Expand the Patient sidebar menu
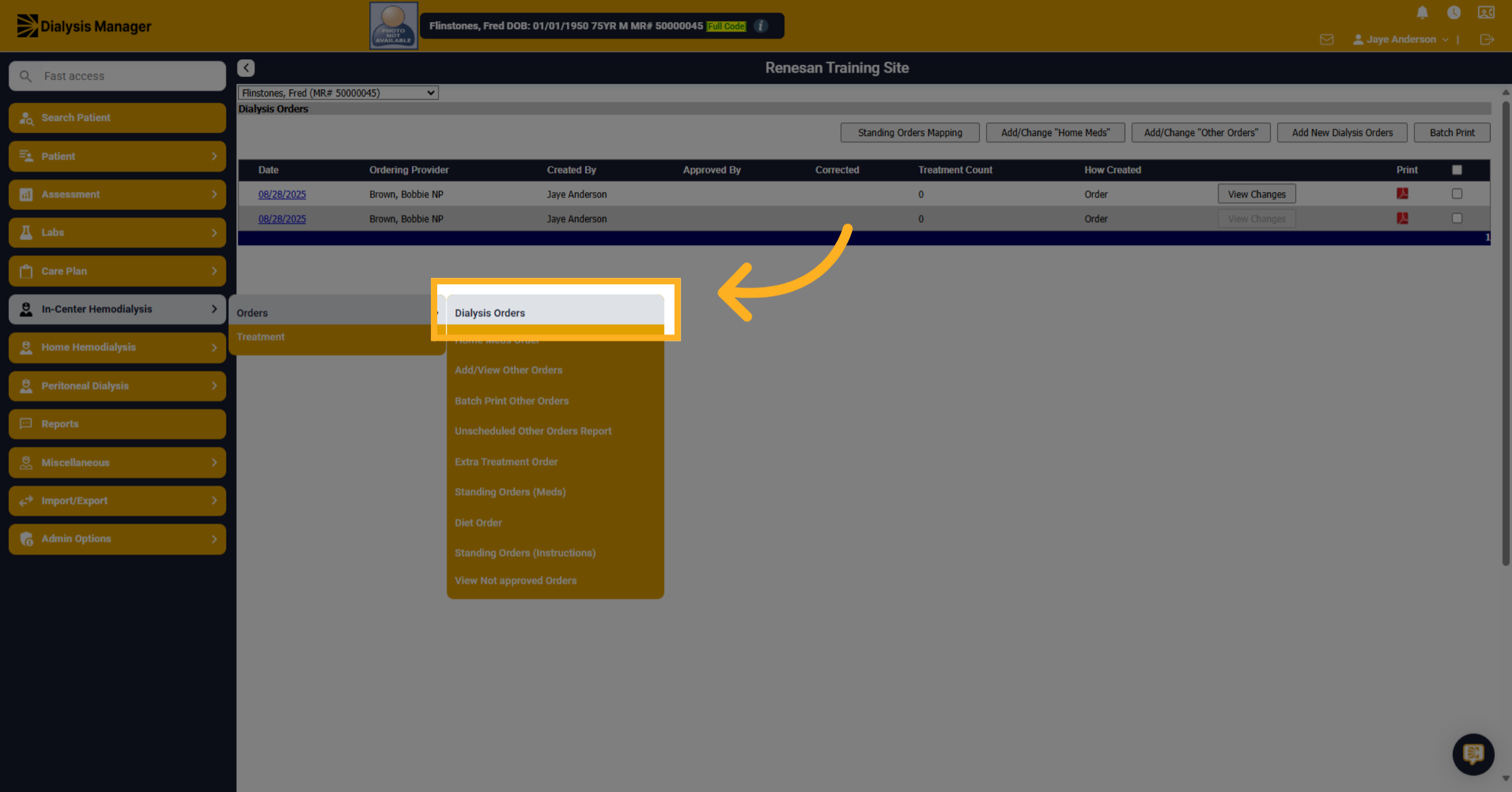The height and width of the screenshot is (792, 1512). 117,156
